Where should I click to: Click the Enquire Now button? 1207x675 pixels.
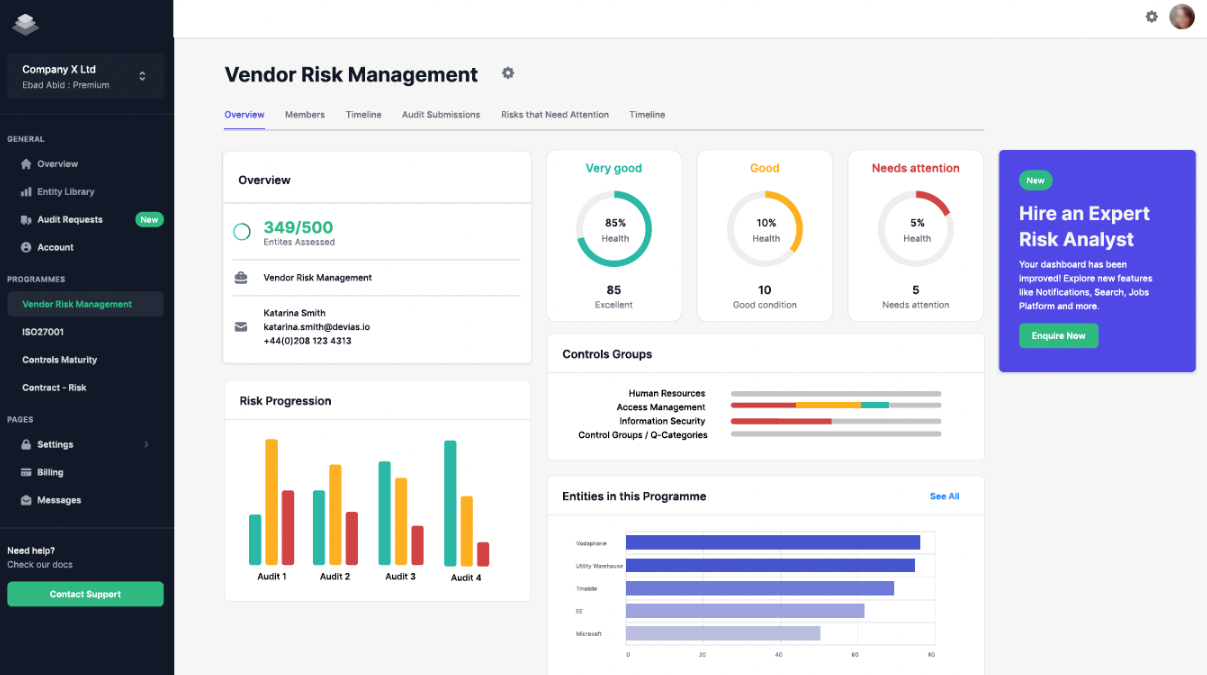click(x=1058, y=336)
